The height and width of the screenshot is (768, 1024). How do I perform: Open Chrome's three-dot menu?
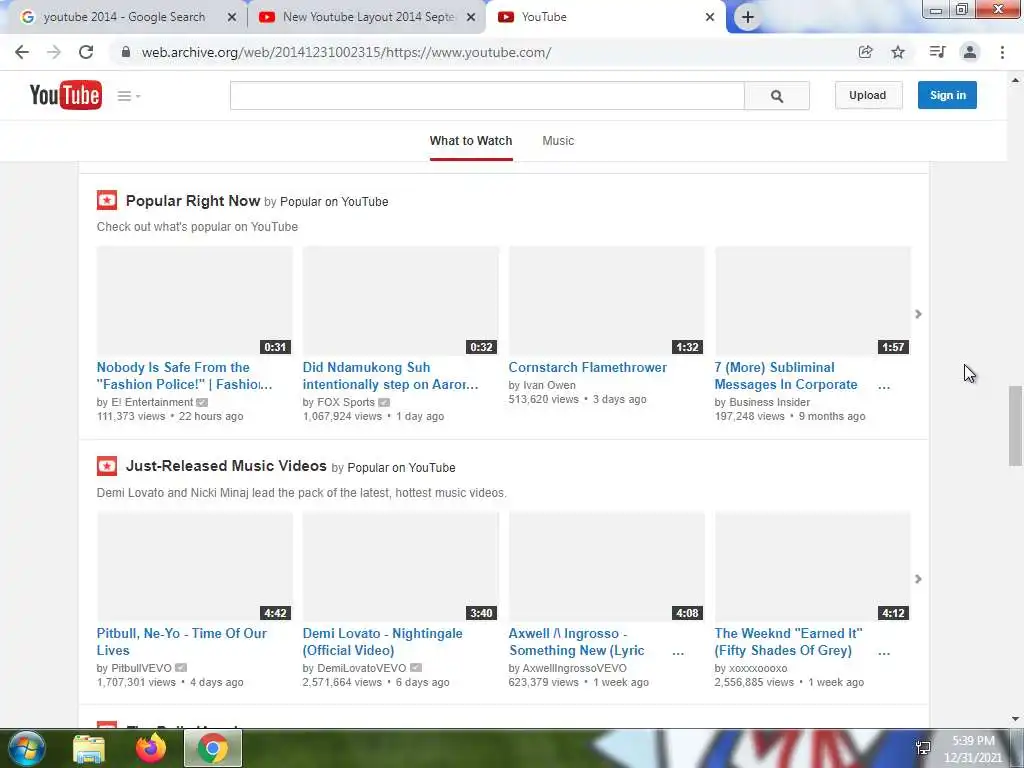pyautogui.click(x=1002, y=52)
